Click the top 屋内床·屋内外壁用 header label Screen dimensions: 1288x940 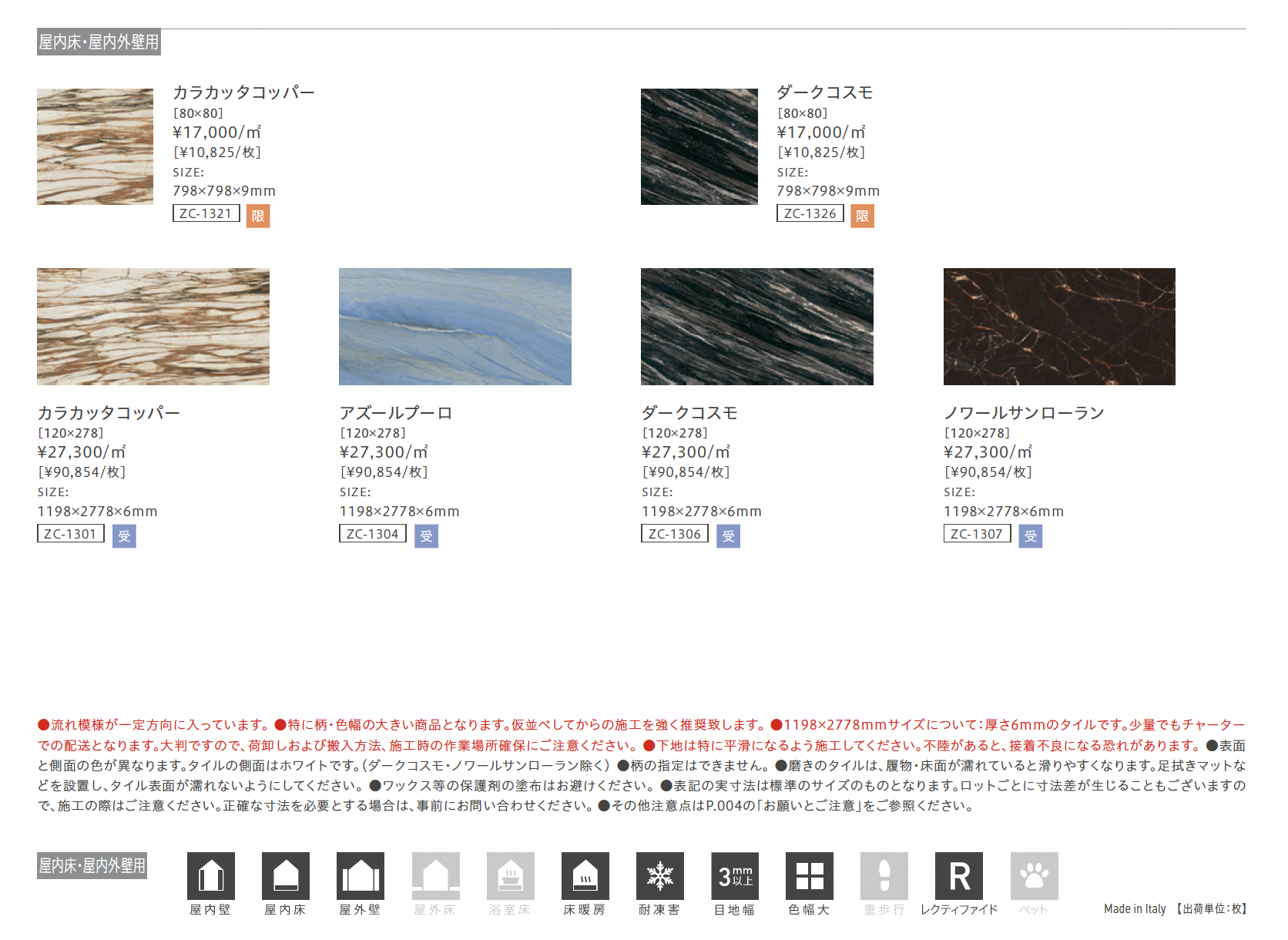[99, 42]
